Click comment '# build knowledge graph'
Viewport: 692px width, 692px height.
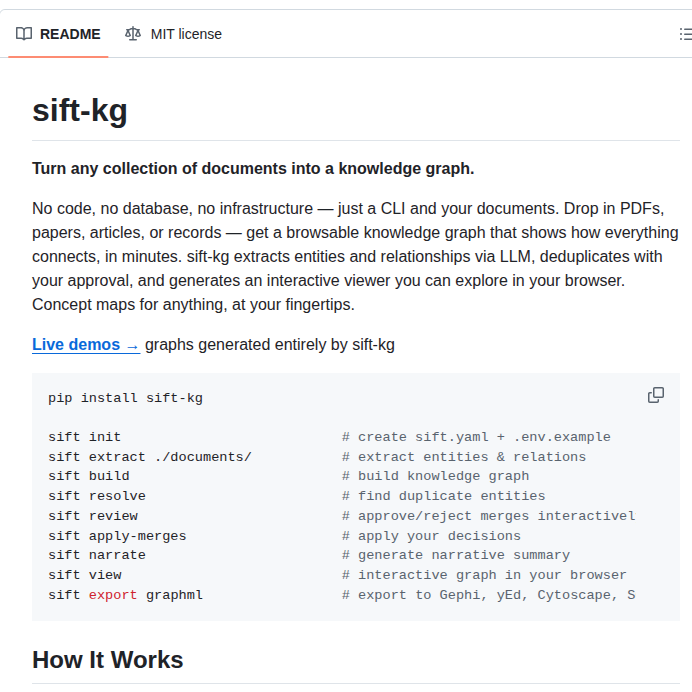[436, 476]
